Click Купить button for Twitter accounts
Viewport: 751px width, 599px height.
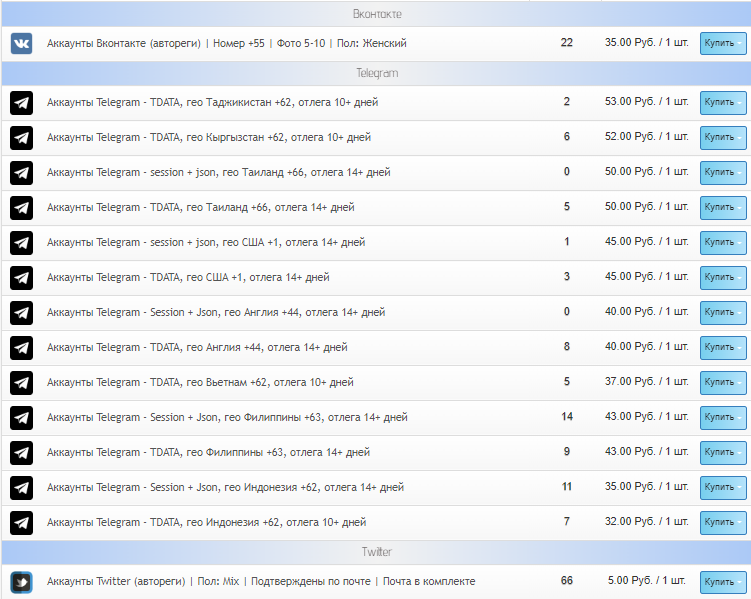pyautogui.click(x=723, y=582)
